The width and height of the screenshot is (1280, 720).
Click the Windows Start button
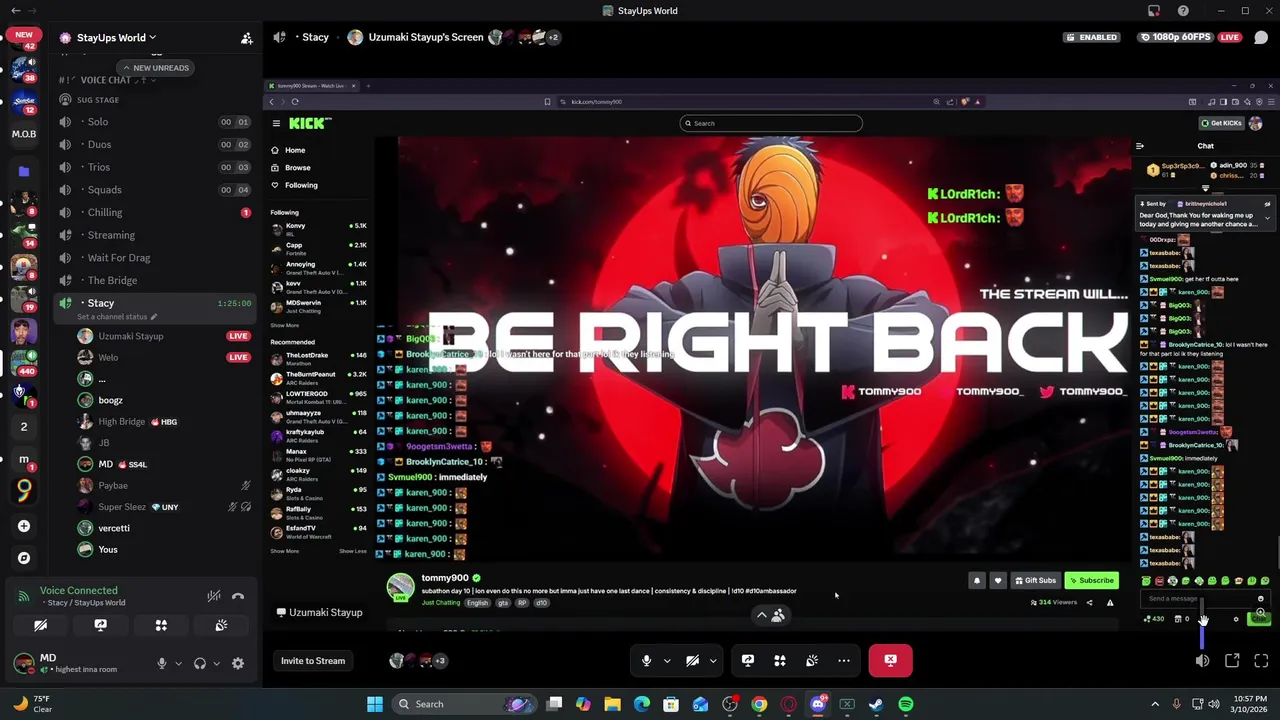pos(375,704)
